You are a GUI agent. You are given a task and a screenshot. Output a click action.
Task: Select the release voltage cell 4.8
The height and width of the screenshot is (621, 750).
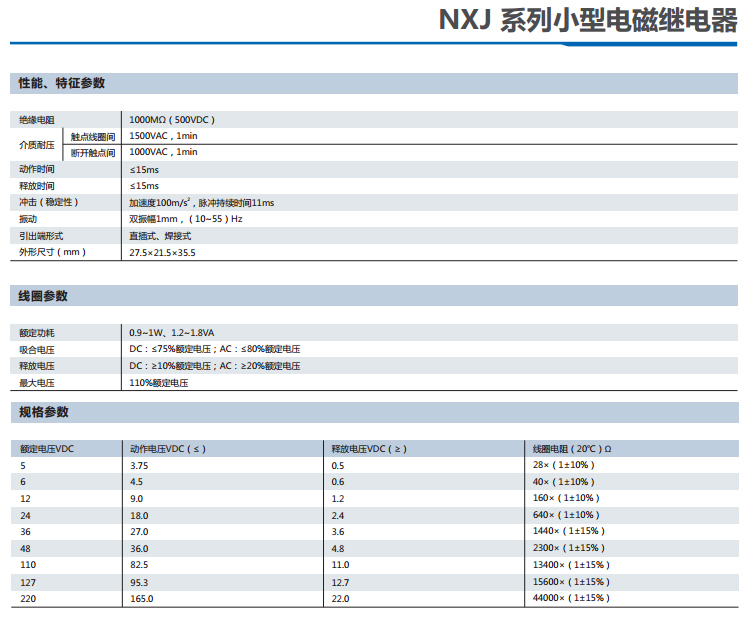click(338, 549)
